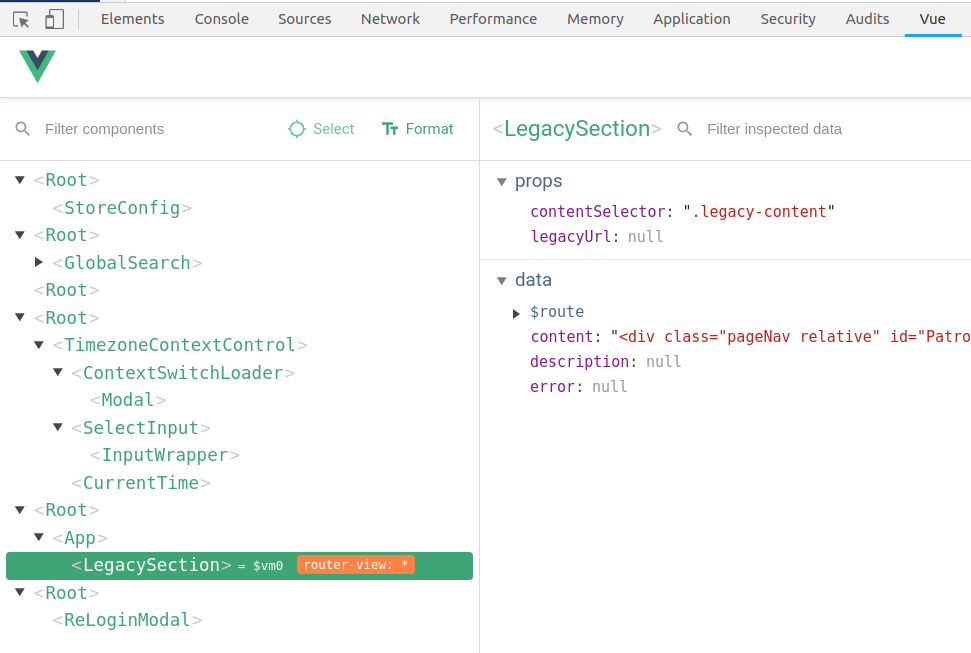Open the Performance tab
The height and width of the screenshot is (653, 971).
(x=493, y=19)
